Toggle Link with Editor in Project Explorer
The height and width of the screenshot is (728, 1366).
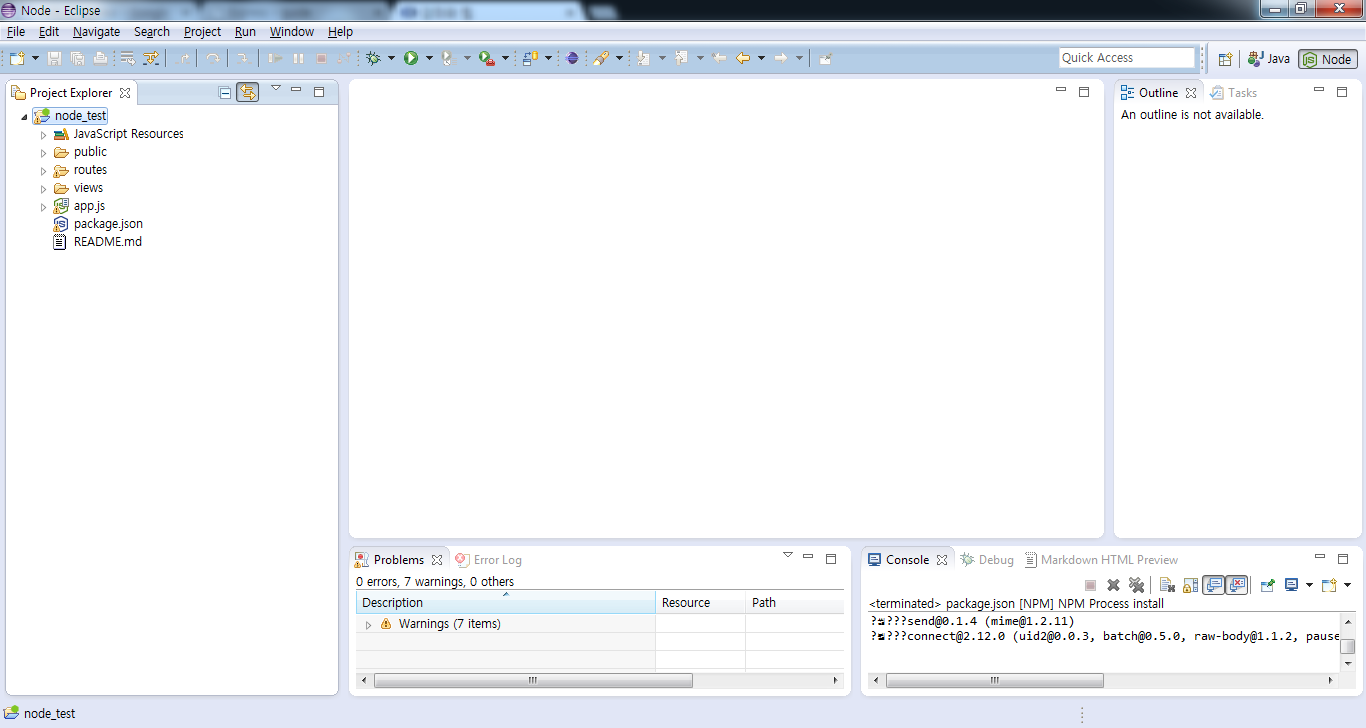click(x=248, y=93)
